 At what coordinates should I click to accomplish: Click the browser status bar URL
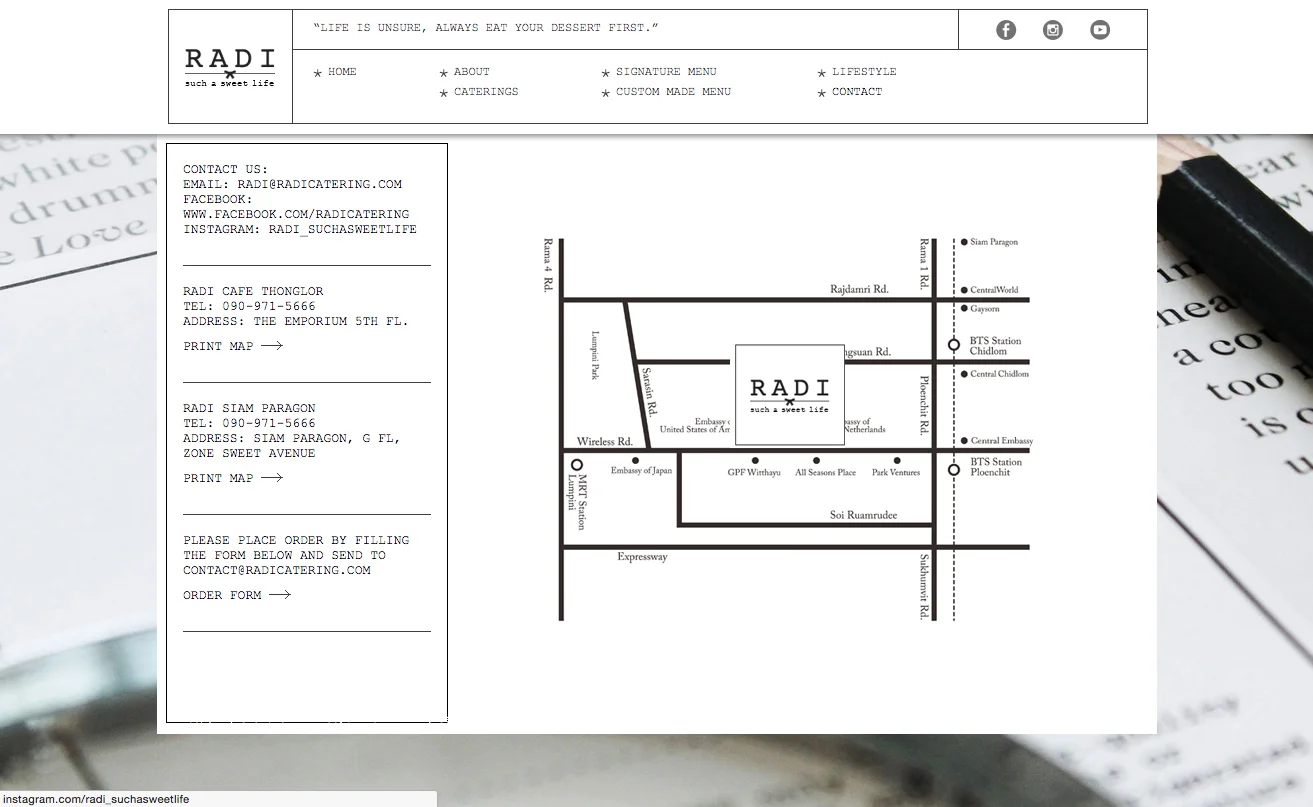coord(96,799)
